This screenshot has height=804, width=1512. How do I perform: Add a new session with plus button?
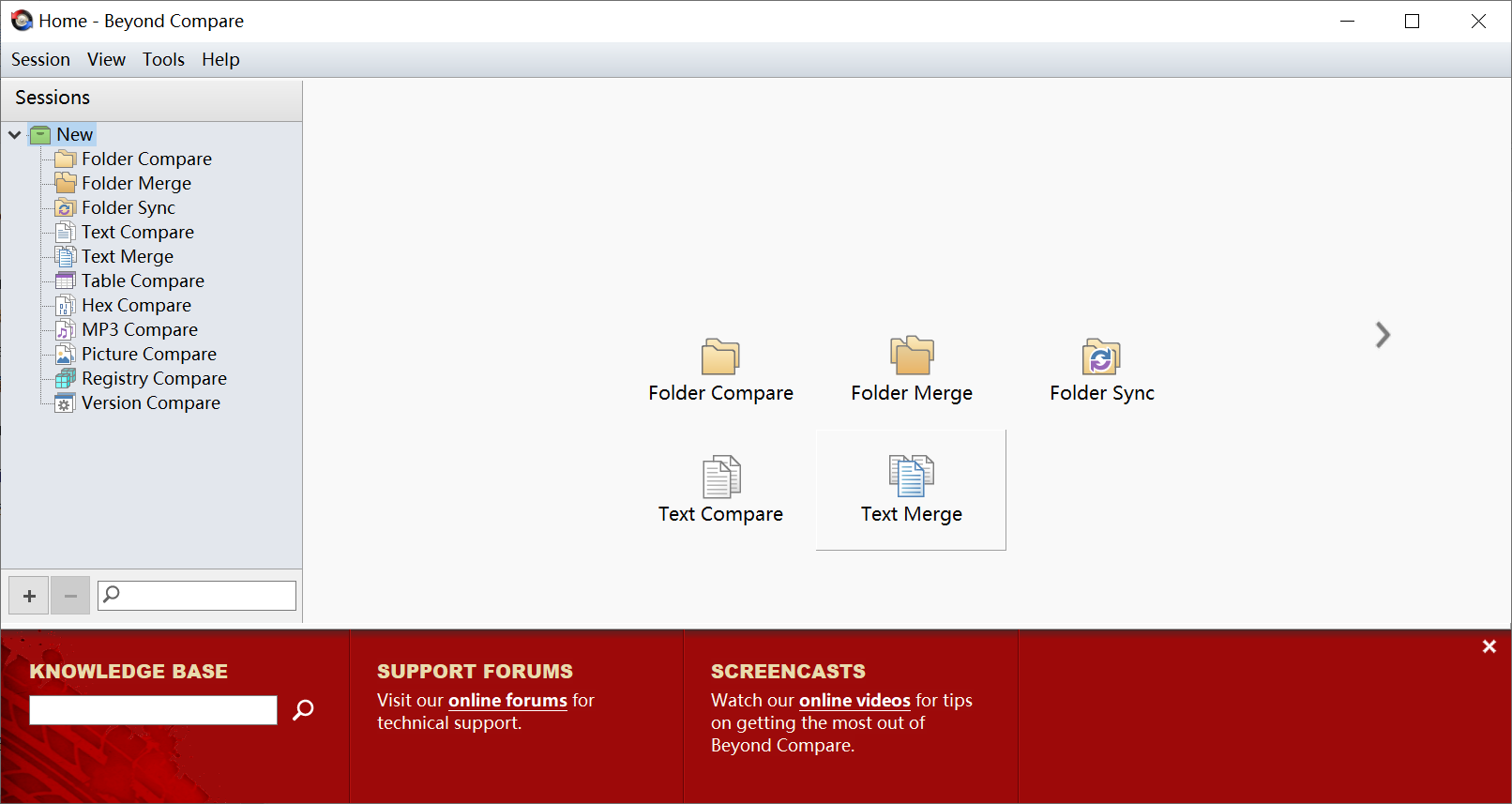(29, 596)
